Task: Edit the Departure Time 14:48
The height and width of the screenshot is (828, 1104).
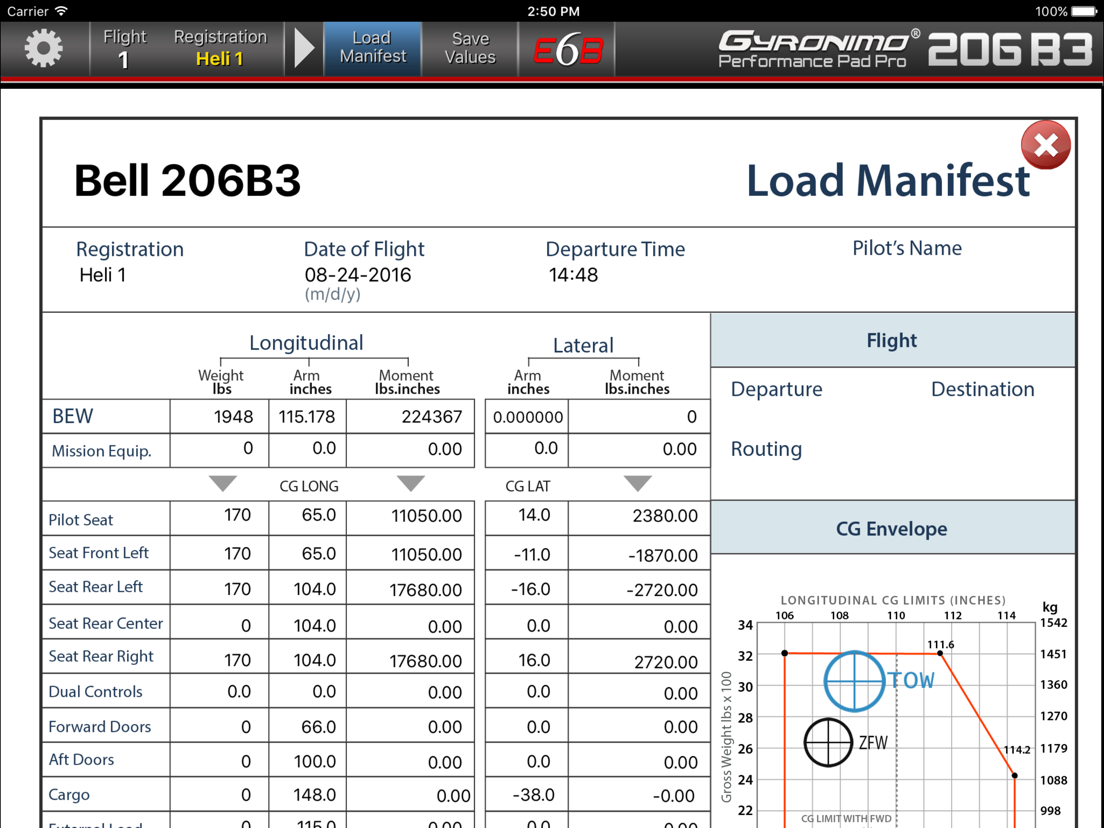Action: click(573, 275)
